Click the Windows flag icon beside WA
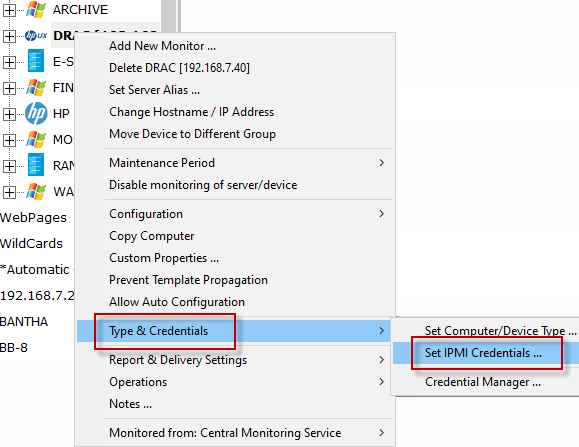579x447 pixels. 36,191
